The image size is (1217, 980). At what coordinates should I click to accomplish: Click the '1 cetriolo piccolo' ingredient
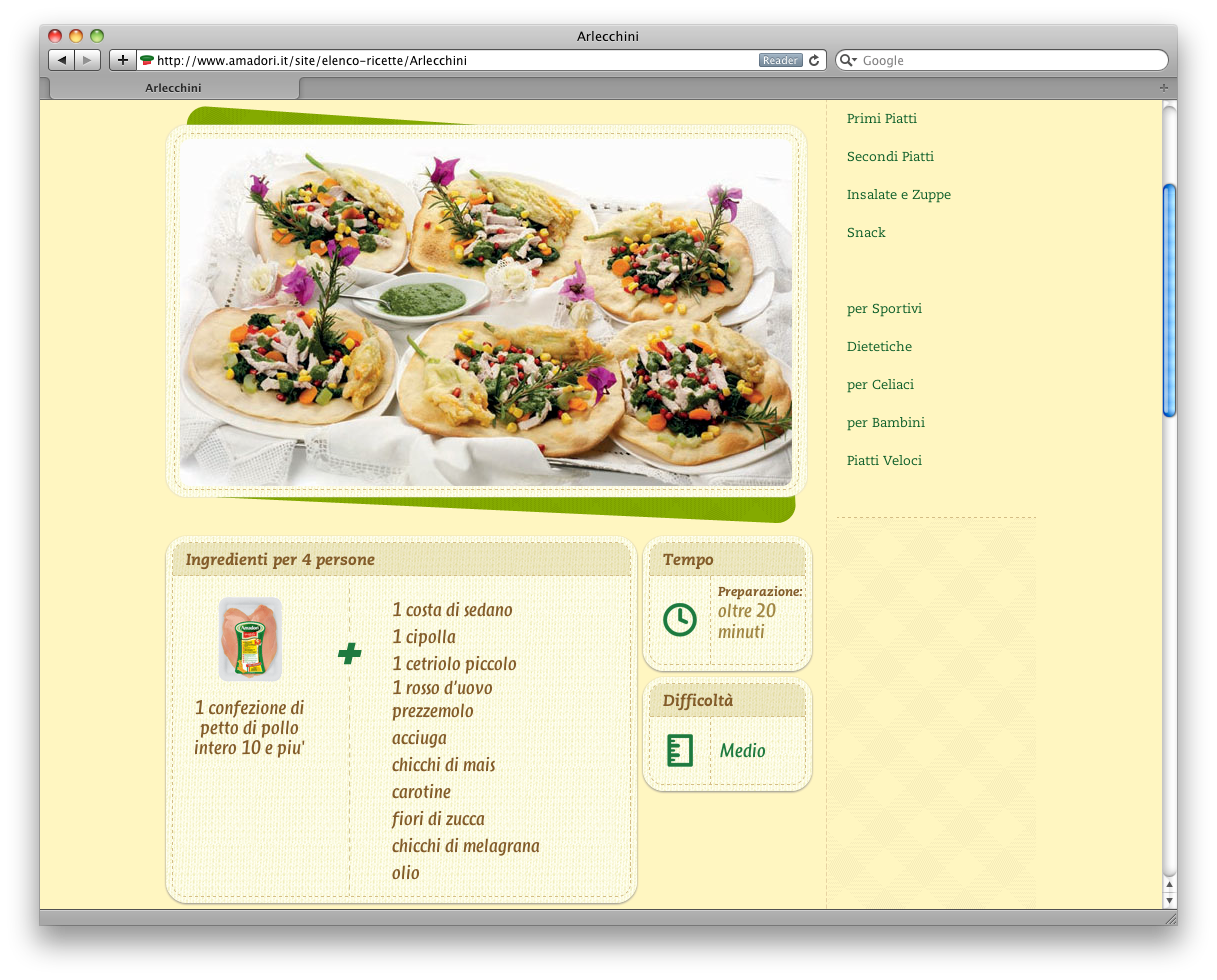coord(454,664)
